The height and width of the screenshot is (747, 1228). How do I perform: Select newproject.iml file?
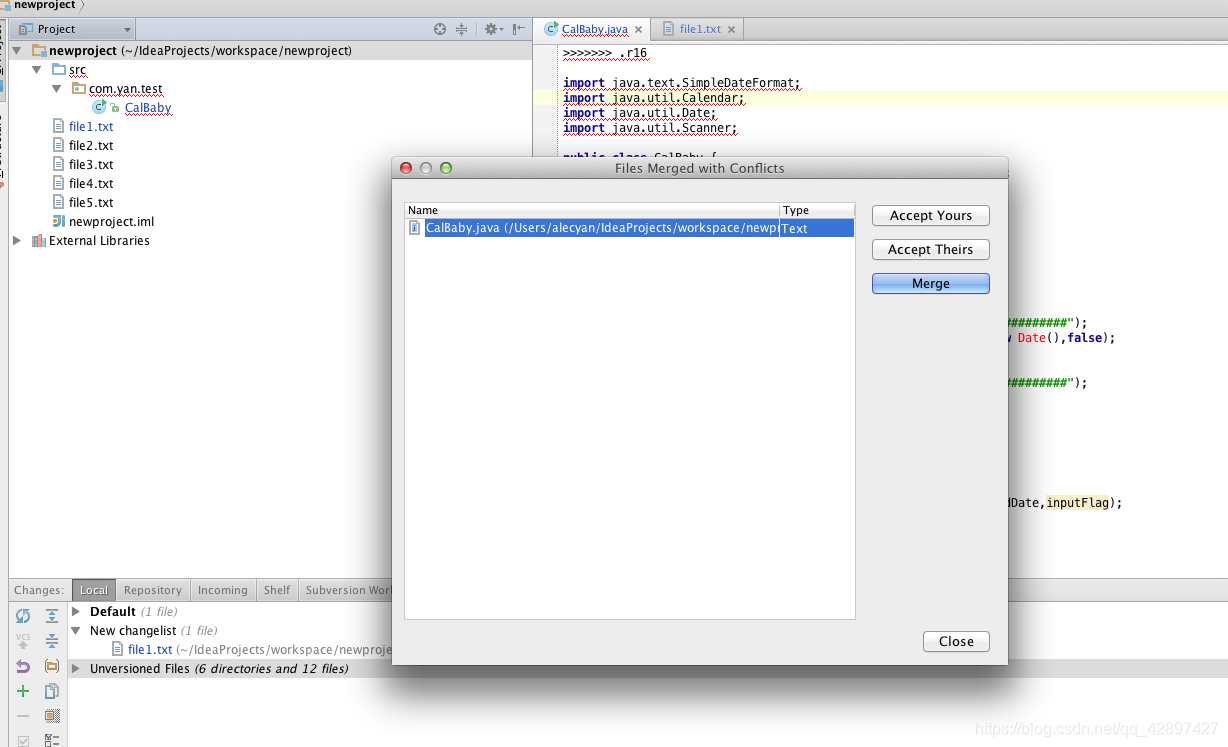click(x=111, y=222)
